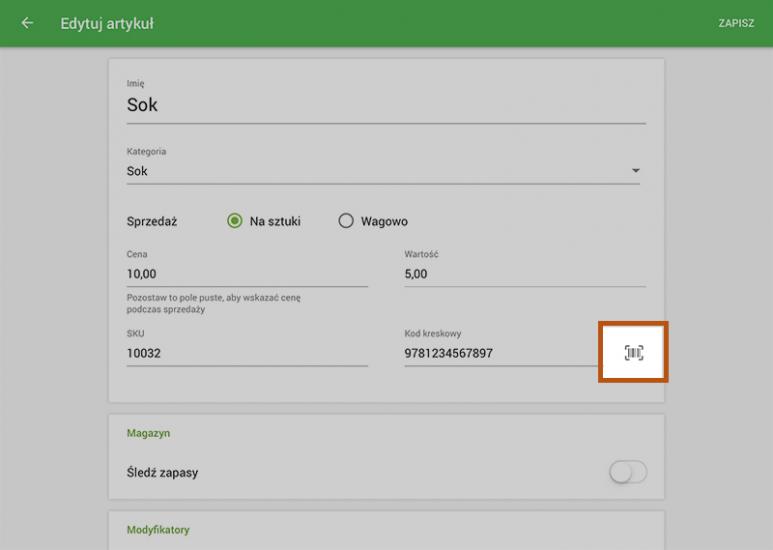
Task: Click the hint text below Cena
Action: click(214, 304)
